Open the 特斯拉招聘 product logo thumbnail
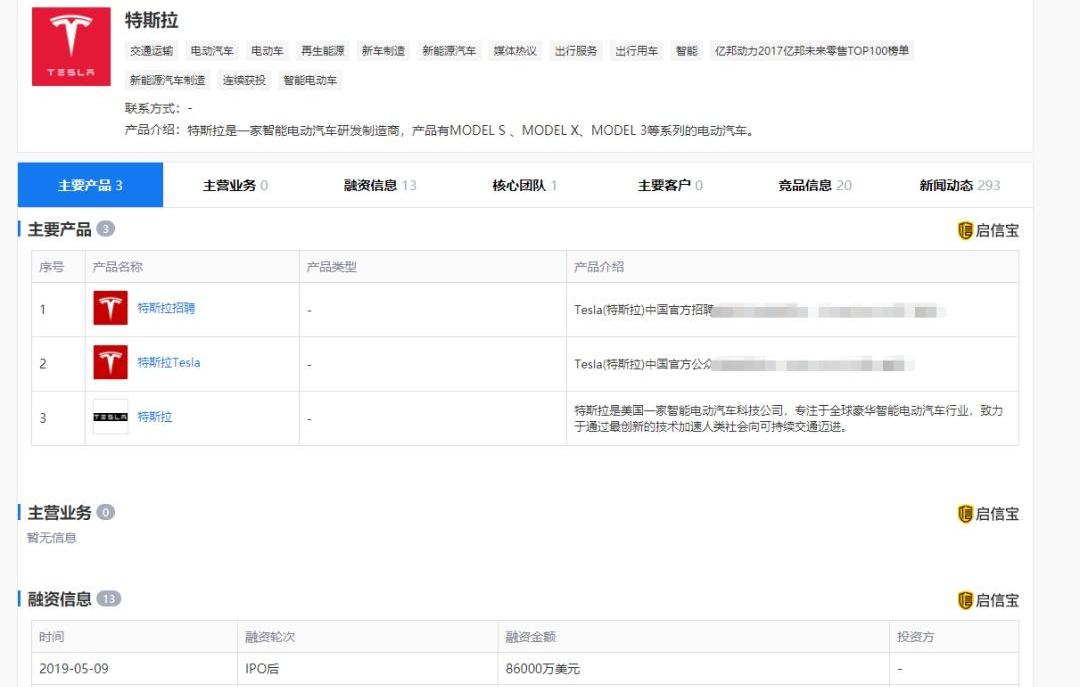1080x687 pixels. (110, 308)
